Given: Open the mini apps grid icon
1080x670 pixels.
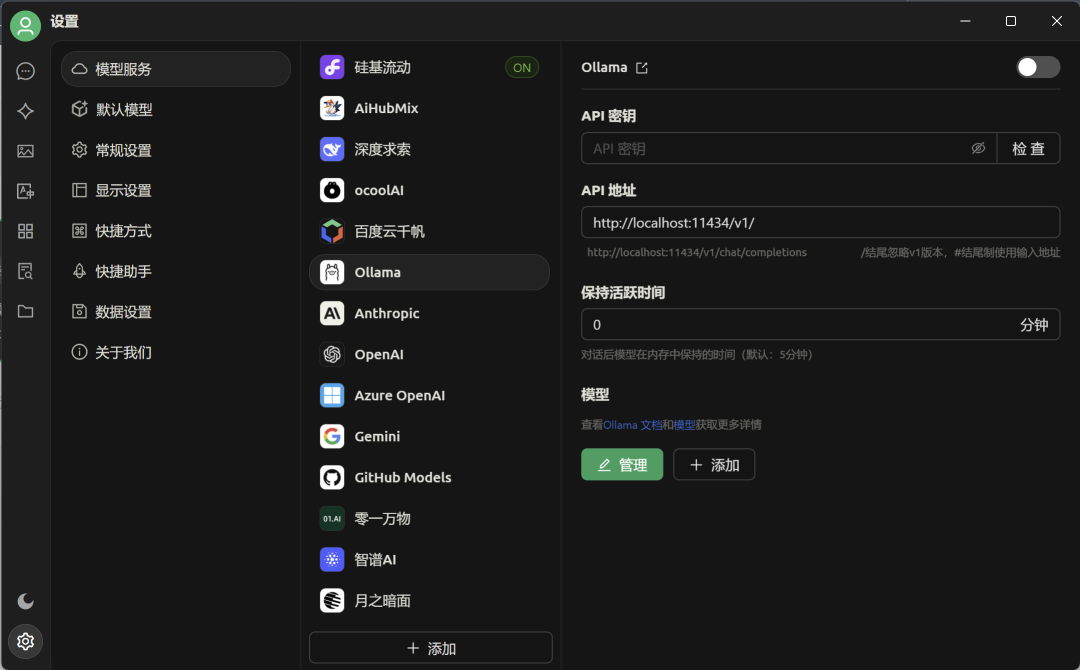Looking at the screenshot, I should point(25,231).
